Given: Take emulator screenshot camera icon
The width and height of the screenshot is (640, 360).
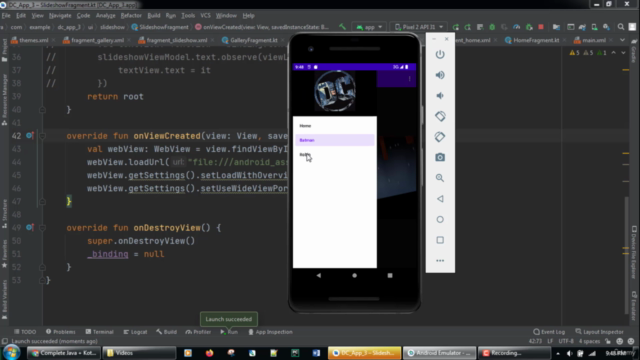Looking at the screenshot, I should [x=440, y=157].
